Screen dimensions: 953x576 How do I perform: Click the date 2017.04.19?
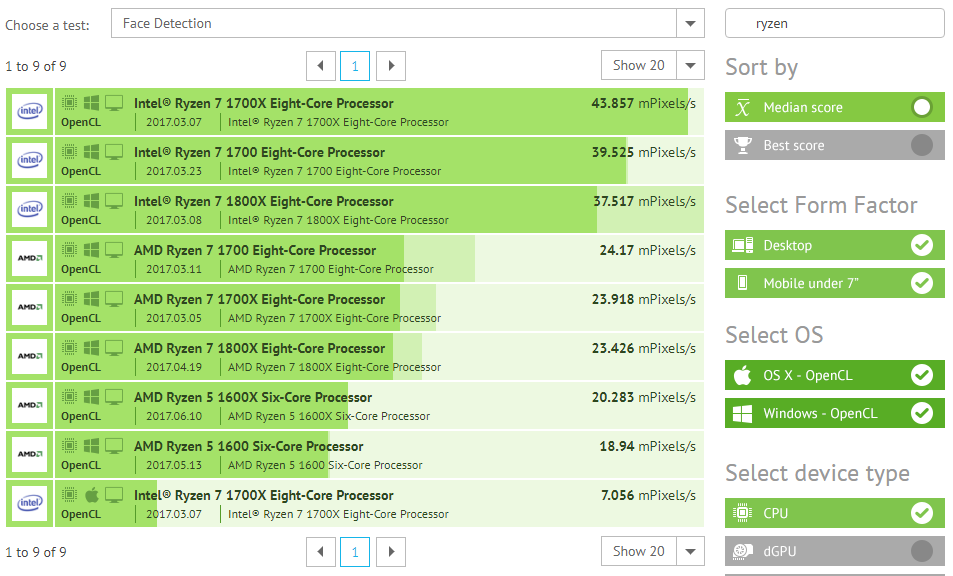[x=174, y=367]
